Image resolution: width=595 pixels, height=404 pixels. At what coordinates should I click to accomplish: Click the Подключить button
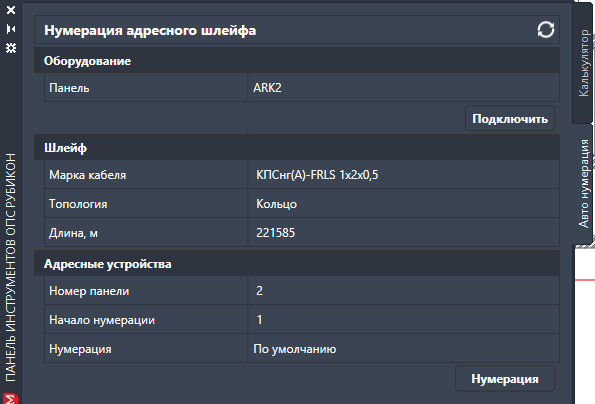coord(510,119)
